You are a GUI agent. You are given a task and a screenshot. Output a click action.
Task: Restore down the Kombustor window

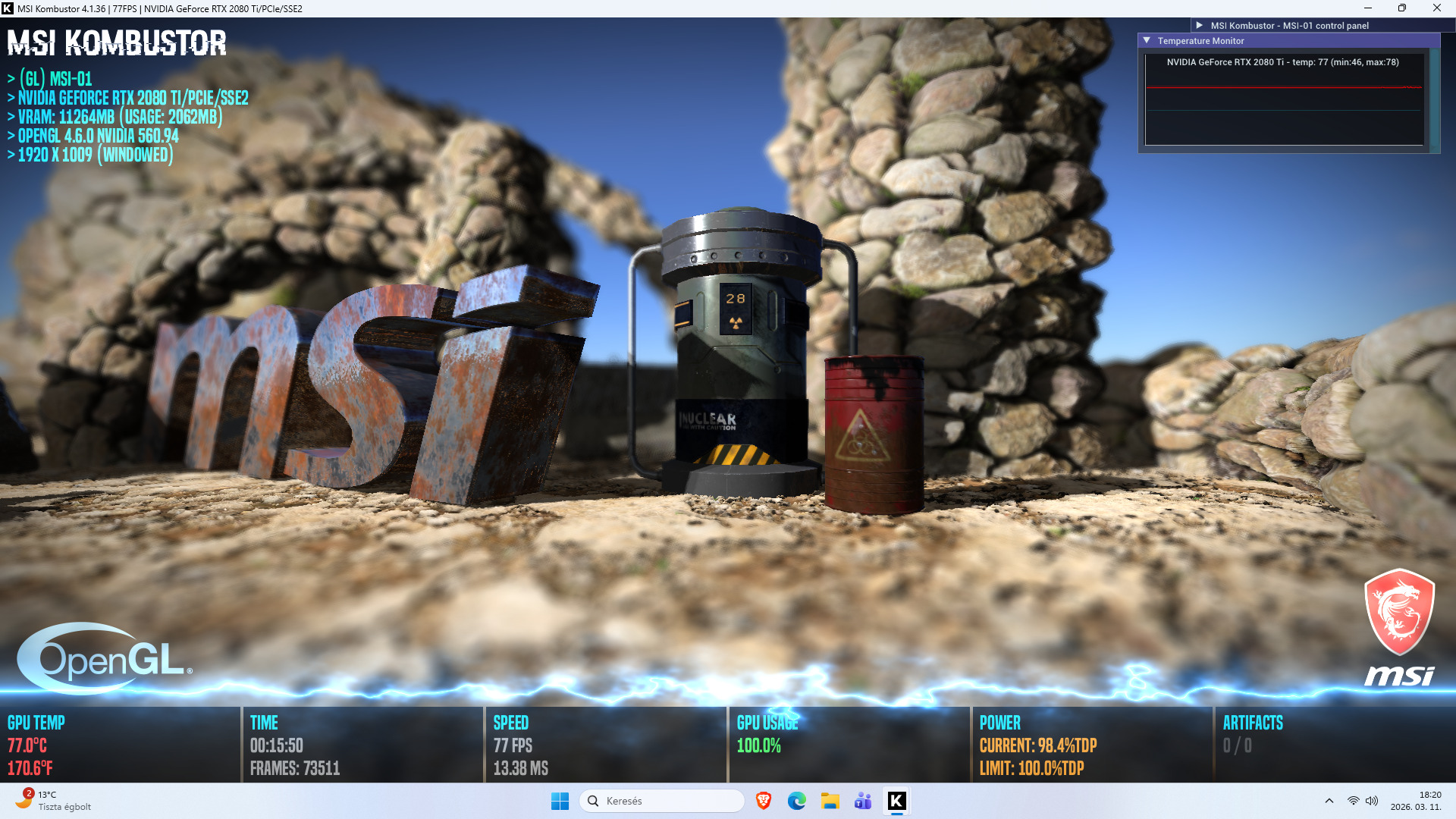coord(1401,8)
